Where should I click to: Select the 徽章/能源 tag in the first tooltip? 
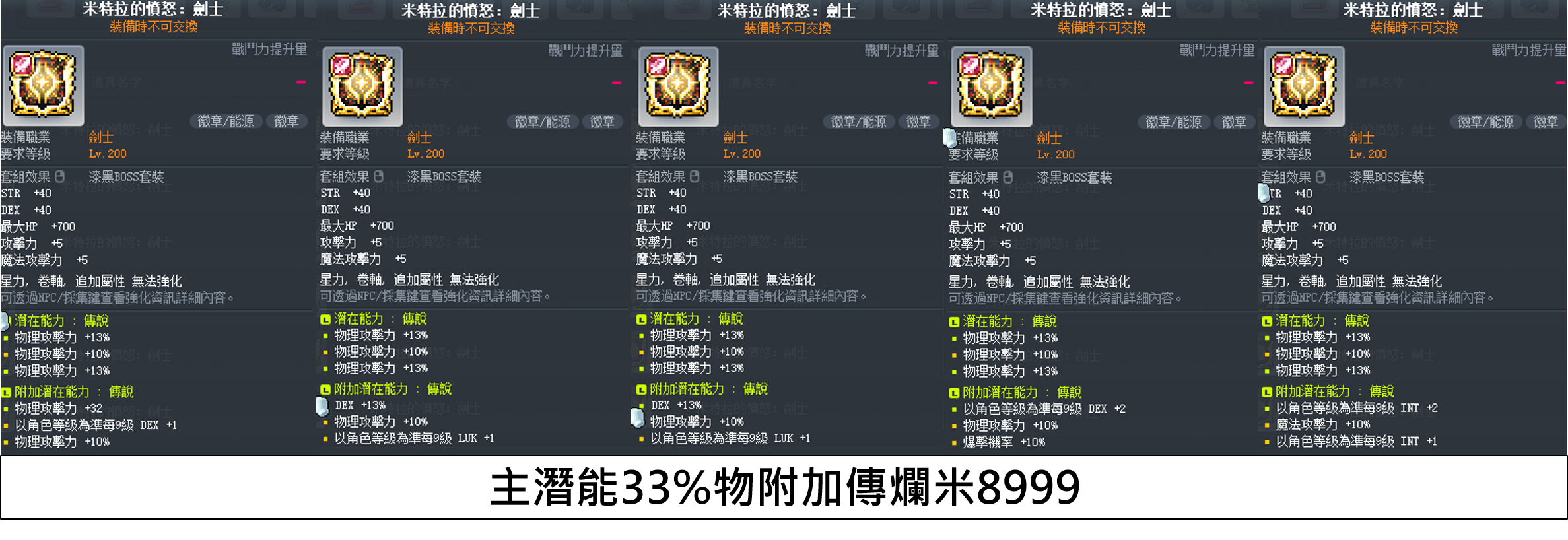pyautogui.click(x=225, y=121)
